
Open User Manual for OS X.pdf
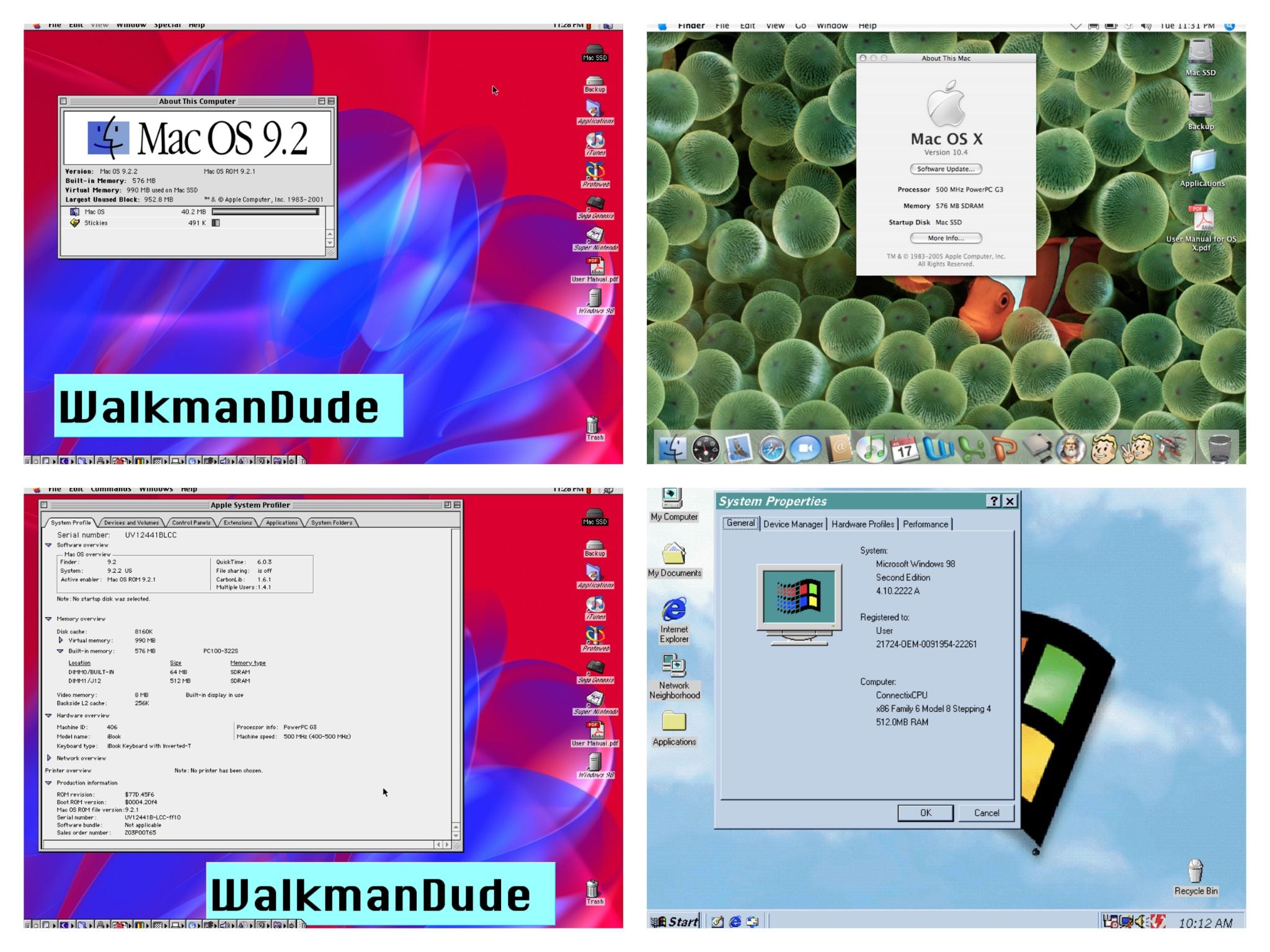coord(1201,228)
